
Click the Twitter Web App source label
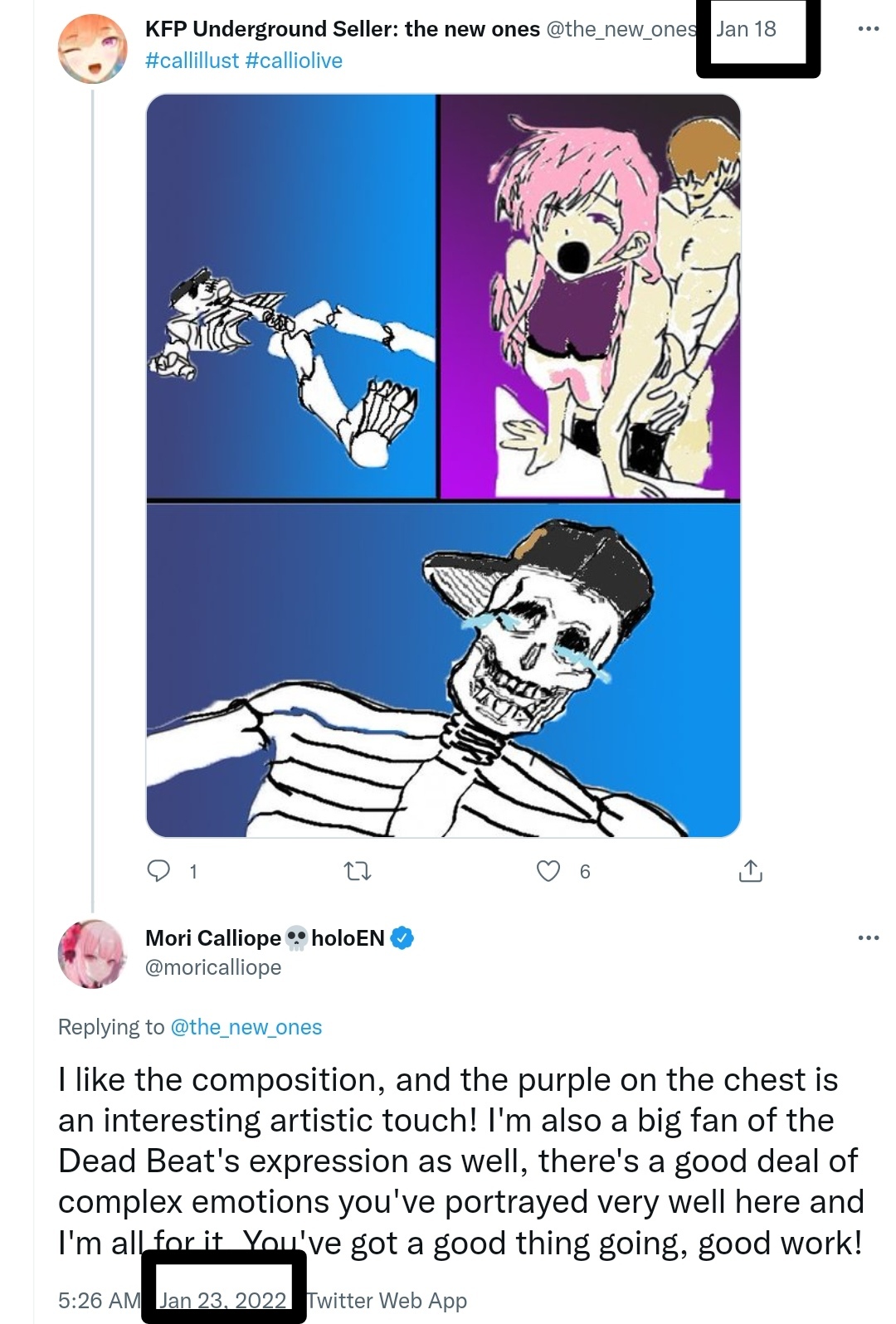tap(387, 1300)
